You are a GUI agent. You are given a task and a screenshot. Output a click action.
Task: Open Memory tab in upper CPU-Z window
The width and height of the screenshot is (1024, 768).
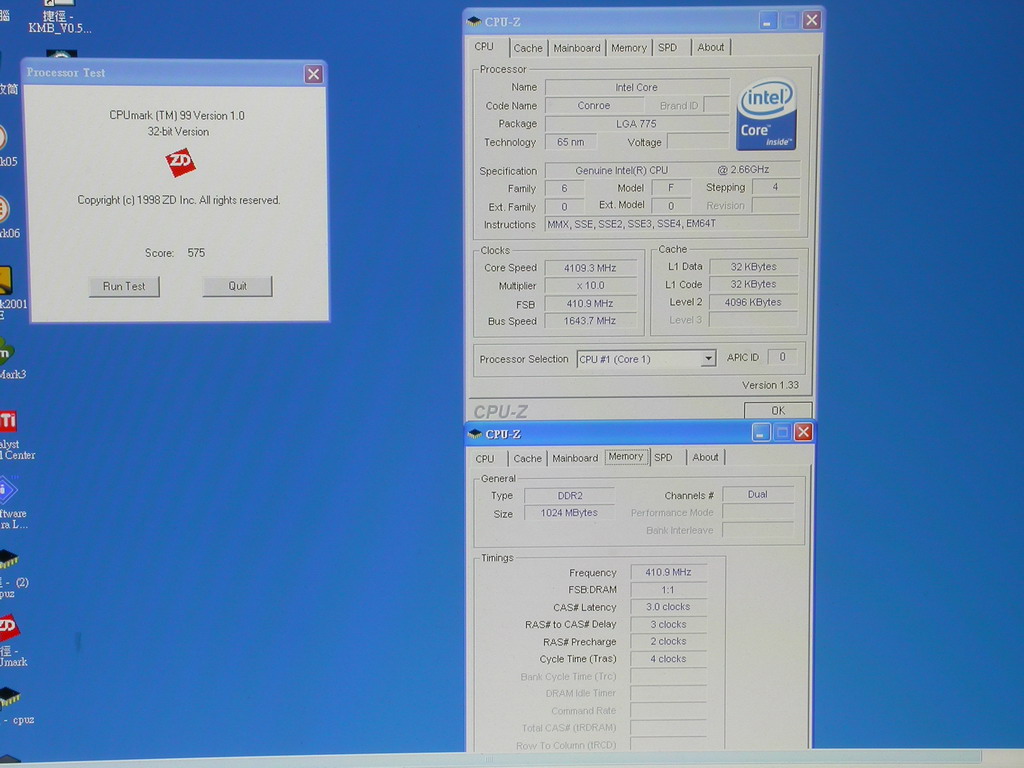(629, 48)
